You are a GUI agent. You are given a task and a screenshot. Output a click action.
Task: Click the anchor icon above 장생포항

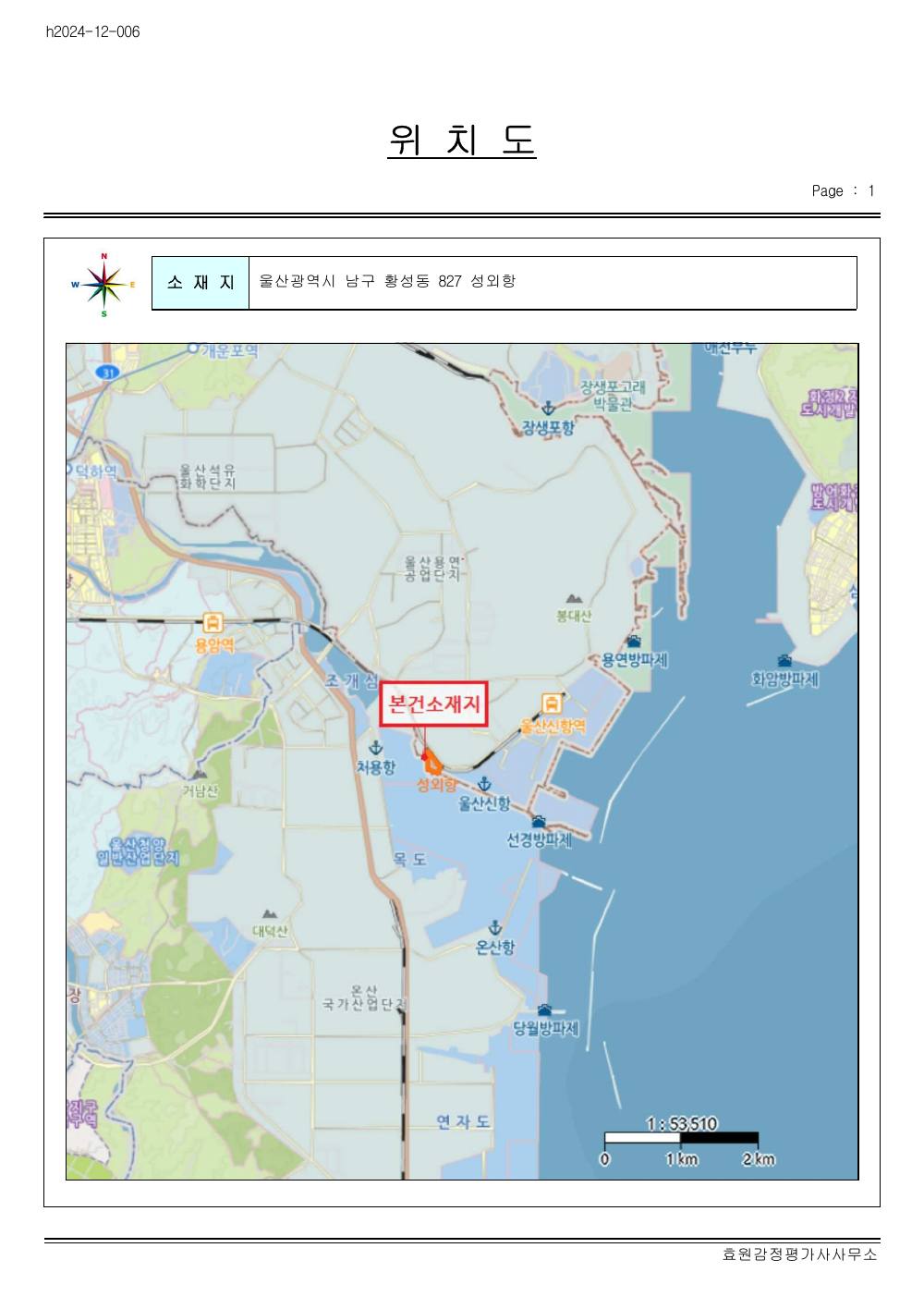547,408
